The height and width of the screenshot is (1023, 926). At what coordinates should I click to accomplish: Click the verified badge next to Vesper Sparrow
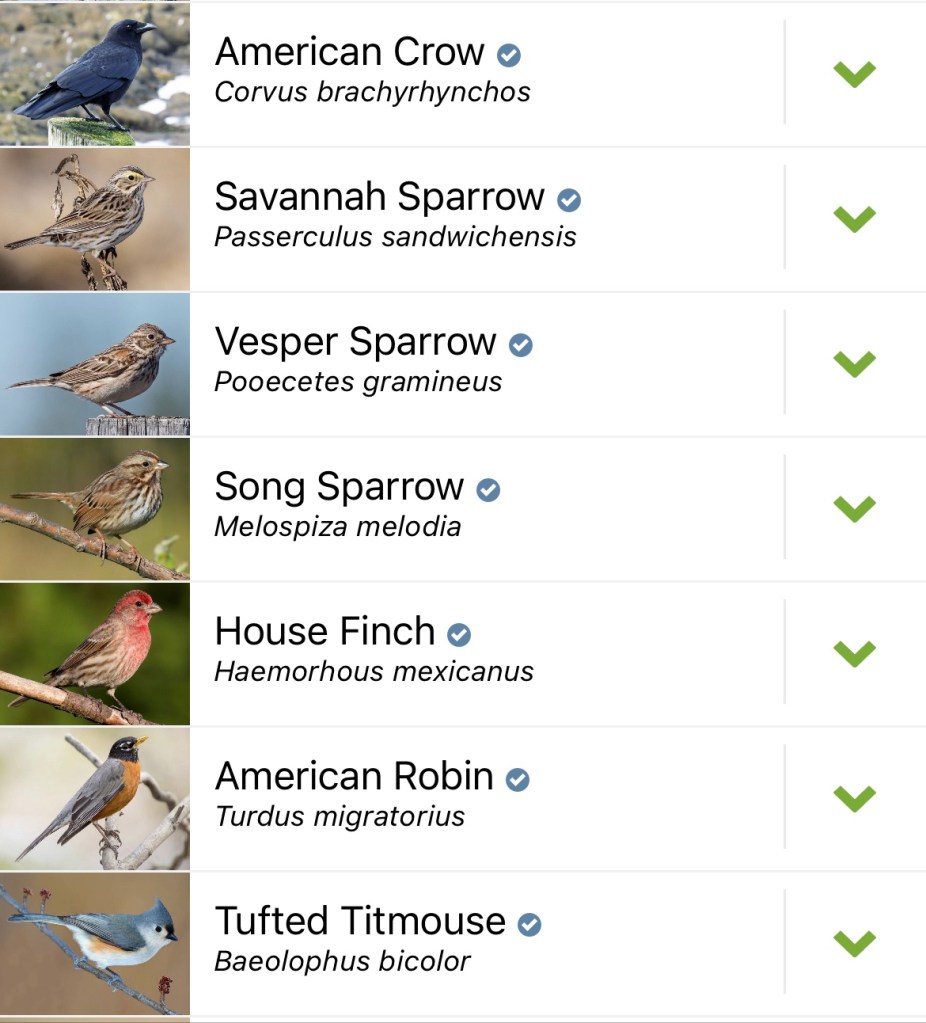[521, 345]
